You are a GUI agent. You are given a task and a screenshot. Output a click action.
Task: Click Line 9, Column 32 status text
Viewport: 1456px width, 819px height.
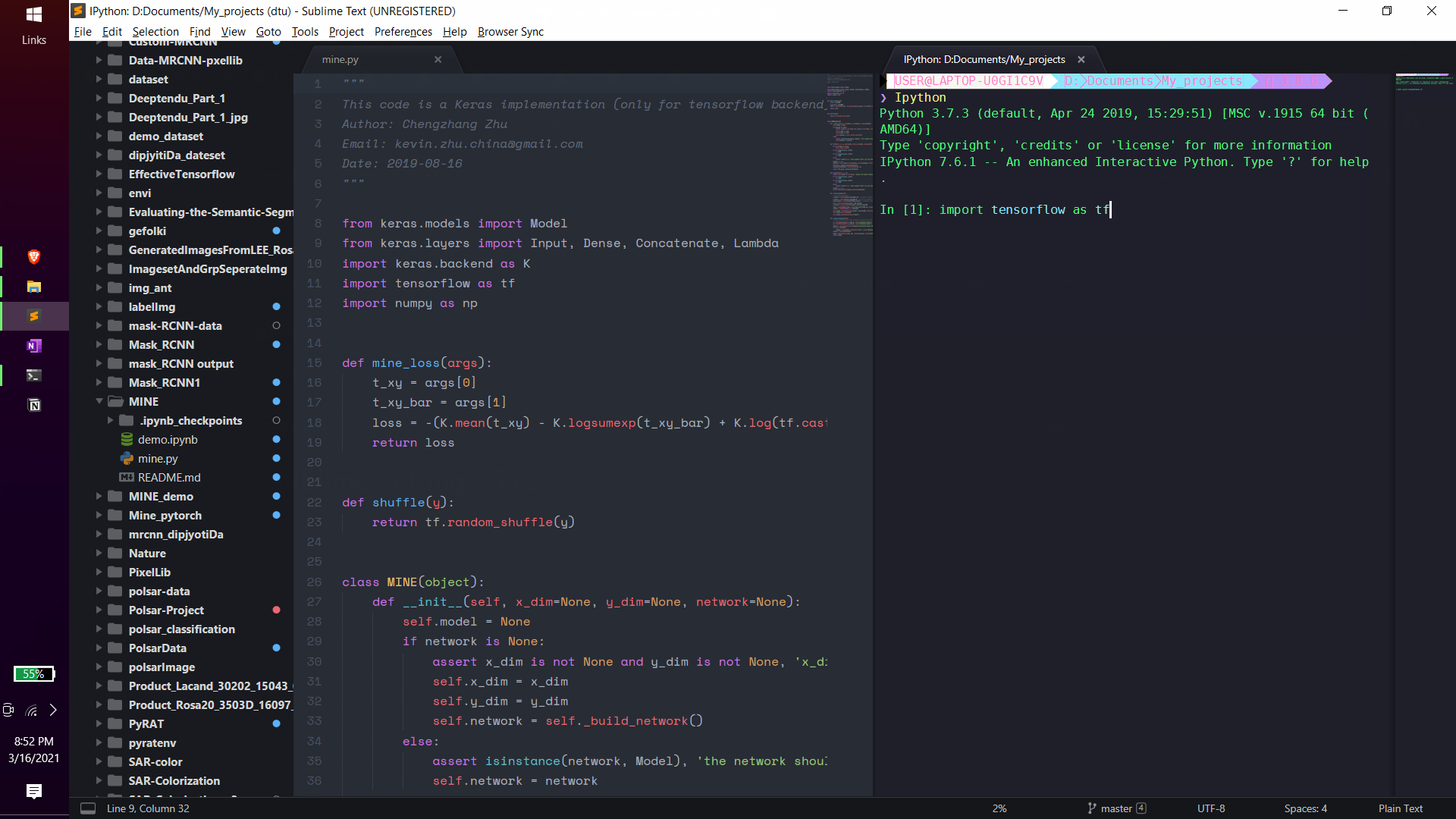(148, 808)
